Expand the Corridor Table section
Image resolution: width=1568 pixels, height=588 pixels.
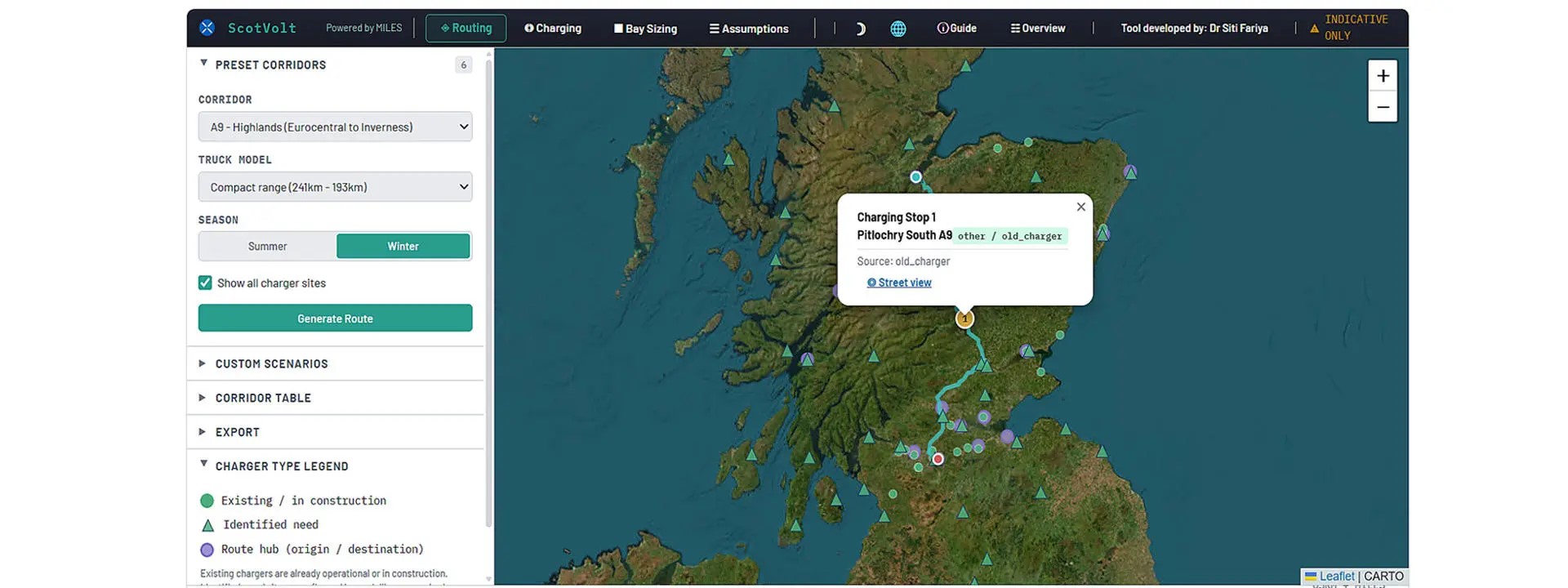pos(336,398)
